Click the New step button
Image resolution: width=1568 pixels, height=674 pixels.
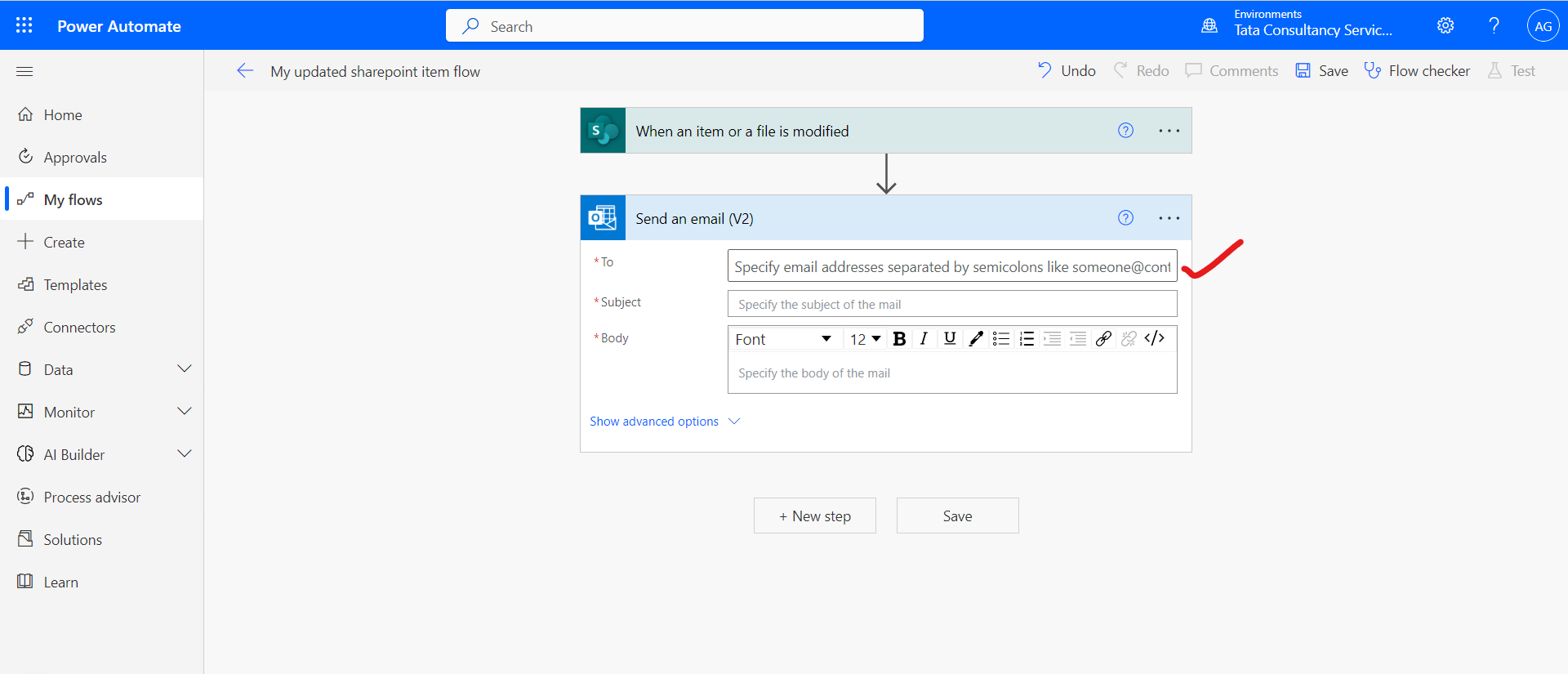814,516
